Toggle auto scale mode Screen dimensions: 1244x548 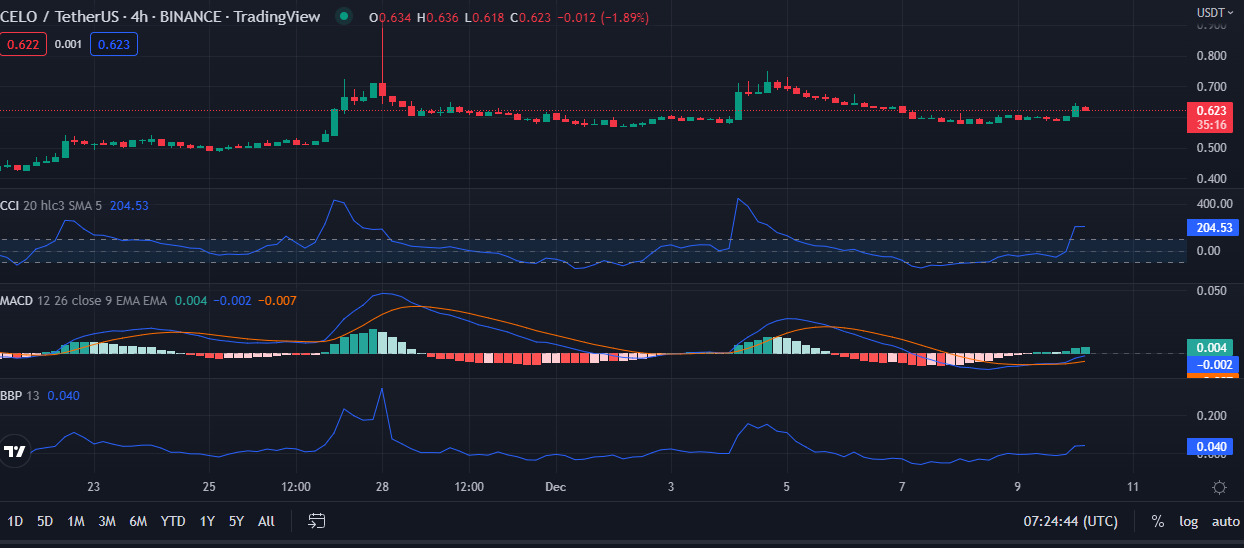pyautogui.click(x=1225, y=521)
